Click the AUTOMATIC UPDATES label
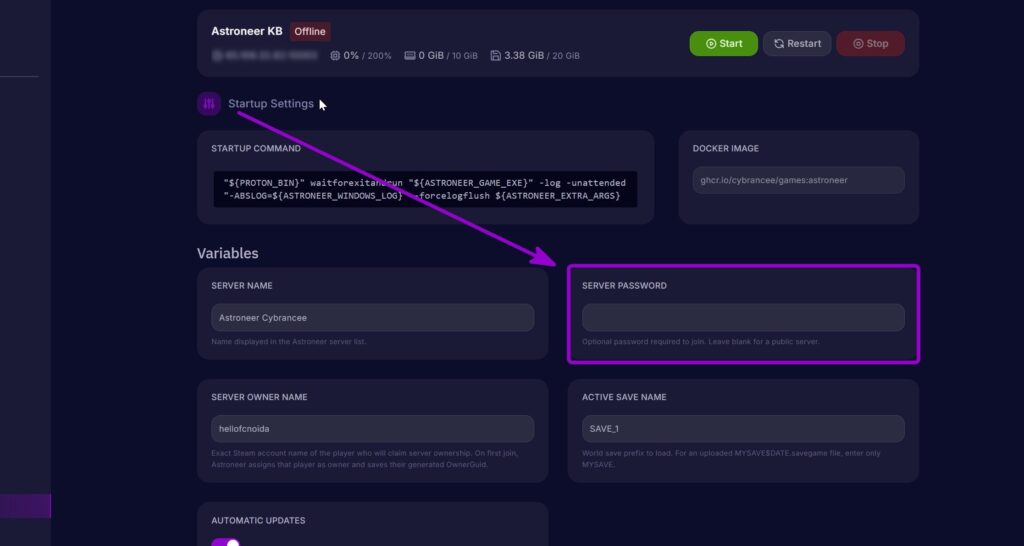Screen dimensions: 1024x546 click(x=258, y=521)
